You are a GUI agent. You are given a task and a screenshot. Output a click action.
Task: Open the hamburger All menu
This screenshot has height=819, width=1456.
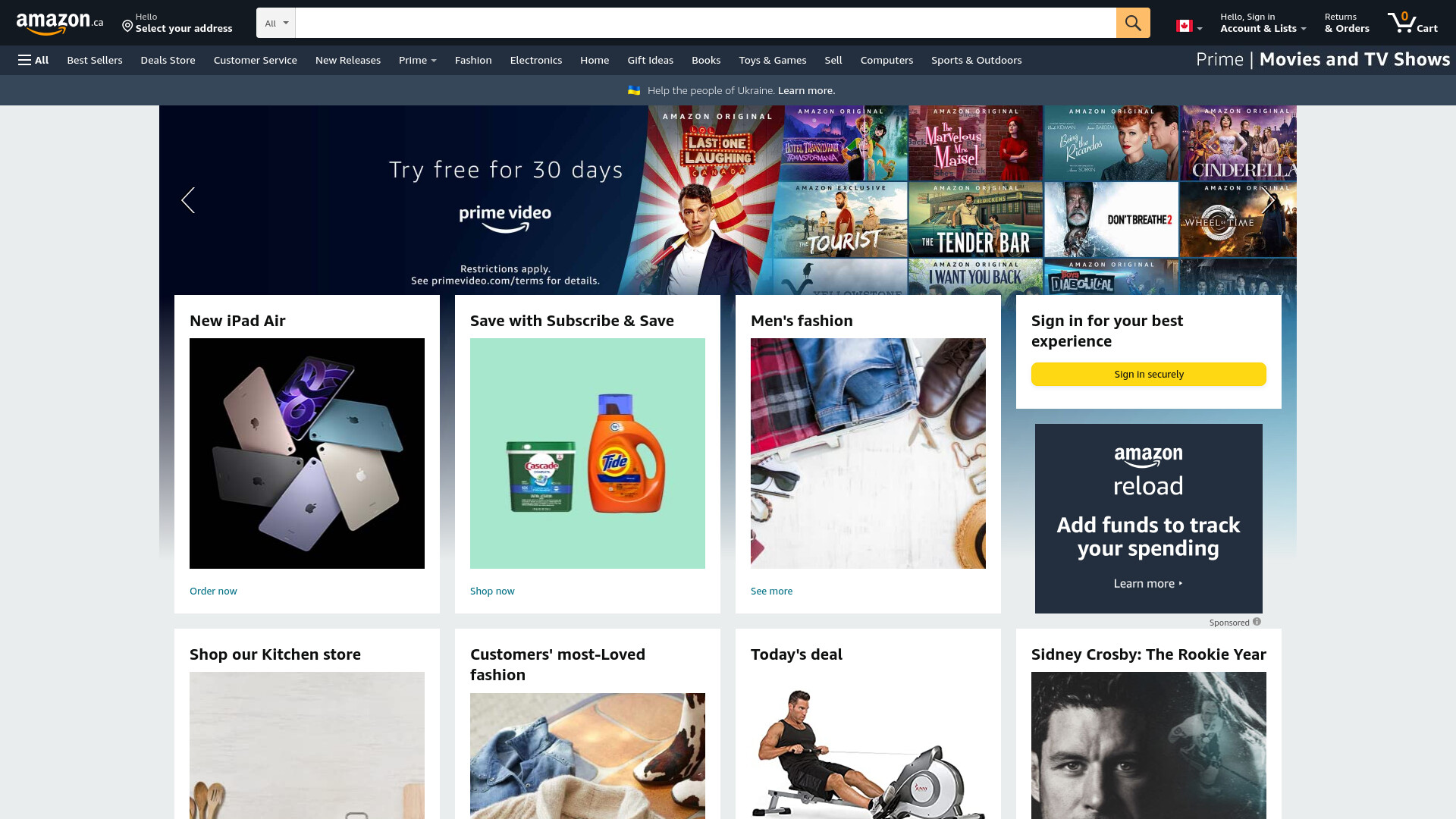tap(33, 60)
